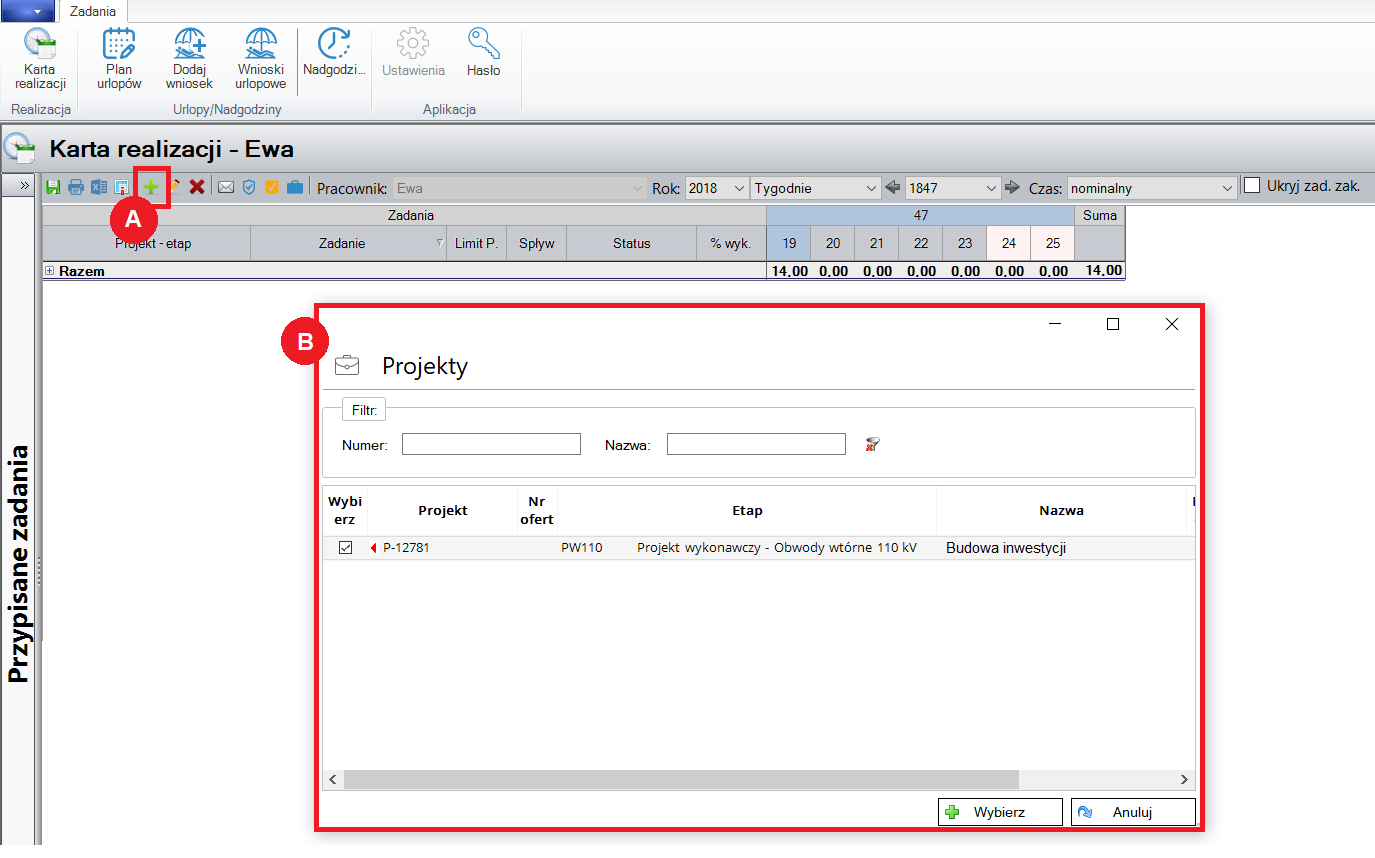Add a task with the green plus icon

(151, 187)
